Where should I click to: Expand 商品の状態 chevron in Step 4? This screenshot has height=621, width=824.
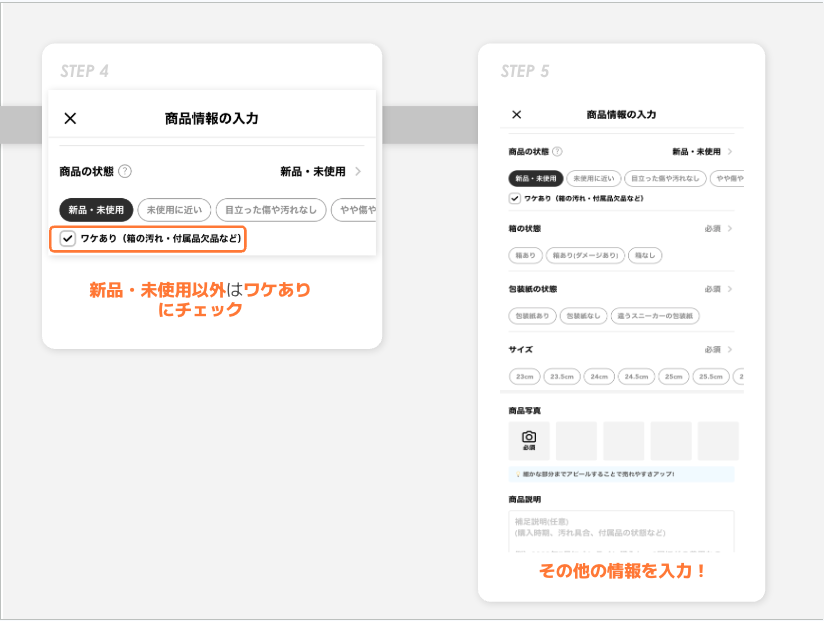[x=358, y=172]
